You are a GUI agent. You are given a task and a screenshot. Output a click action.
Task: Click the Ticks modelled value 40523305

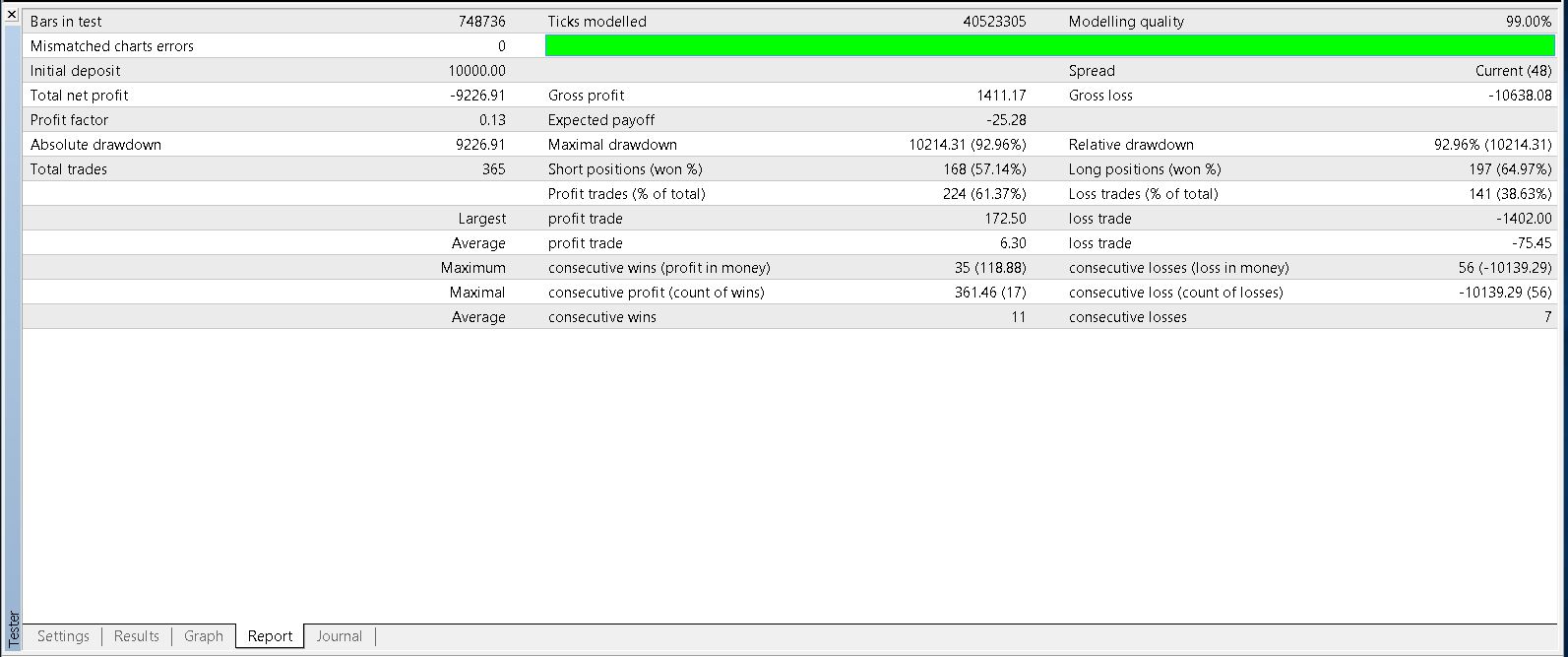pyautogui.click(x=994, y=22)
